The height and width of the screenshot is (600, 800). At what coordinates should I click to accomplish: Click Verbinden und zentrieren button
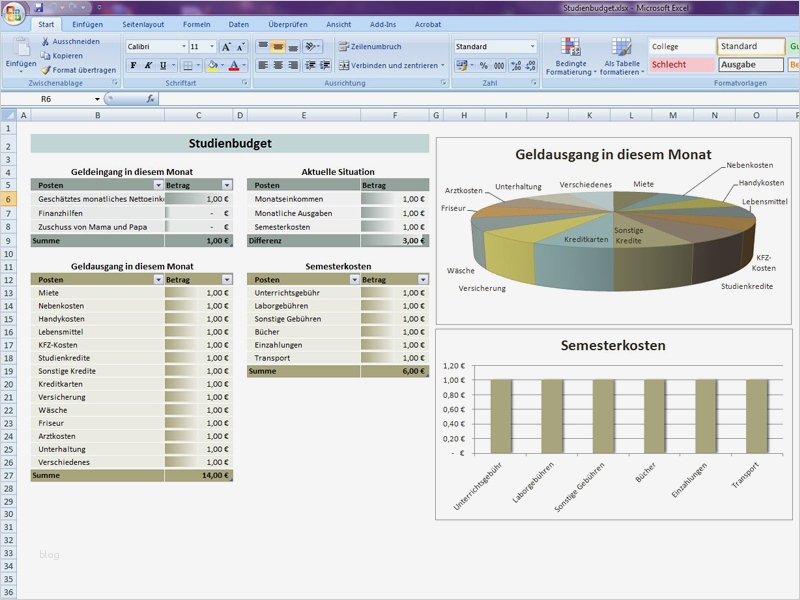coord(392,66)
